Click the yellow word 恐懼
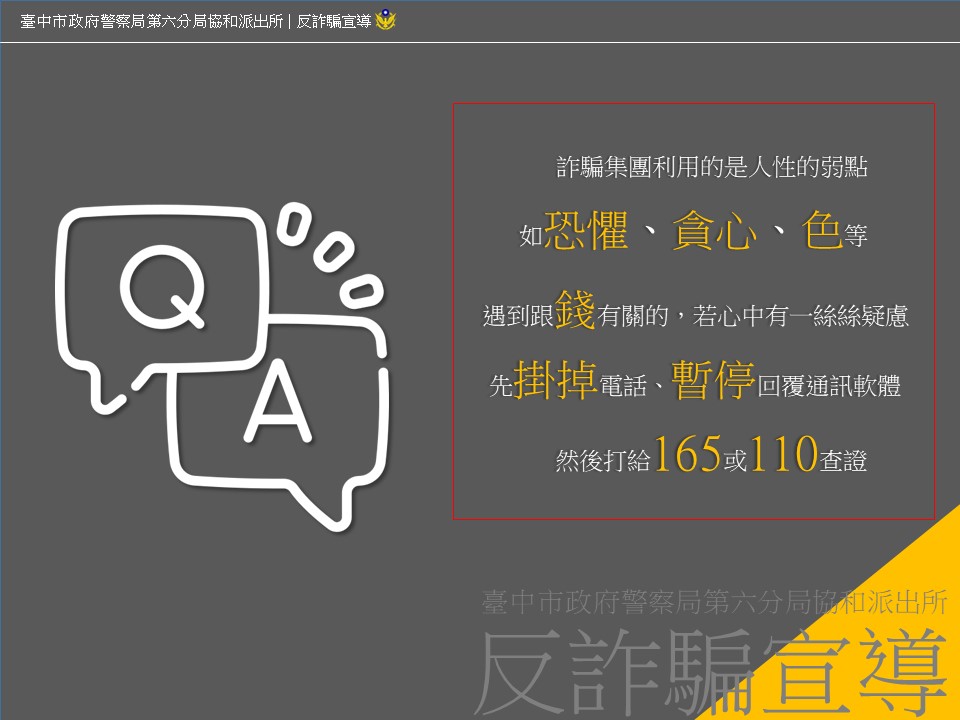The image size is (960, 720). (x=586, y=232)
